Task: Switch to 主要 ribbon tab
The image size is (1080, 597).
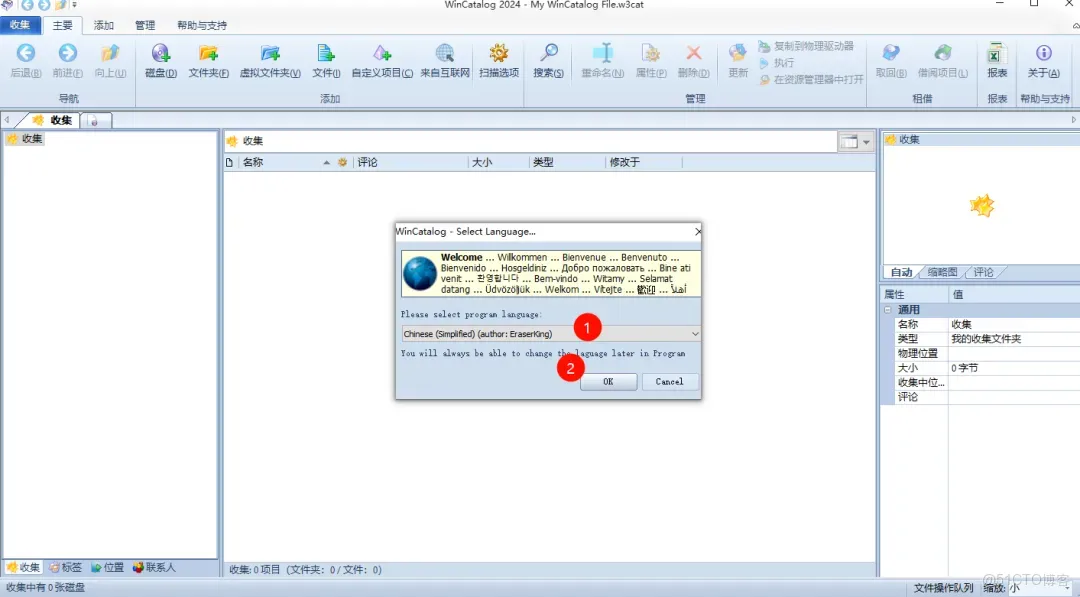Action: [63, 25]
